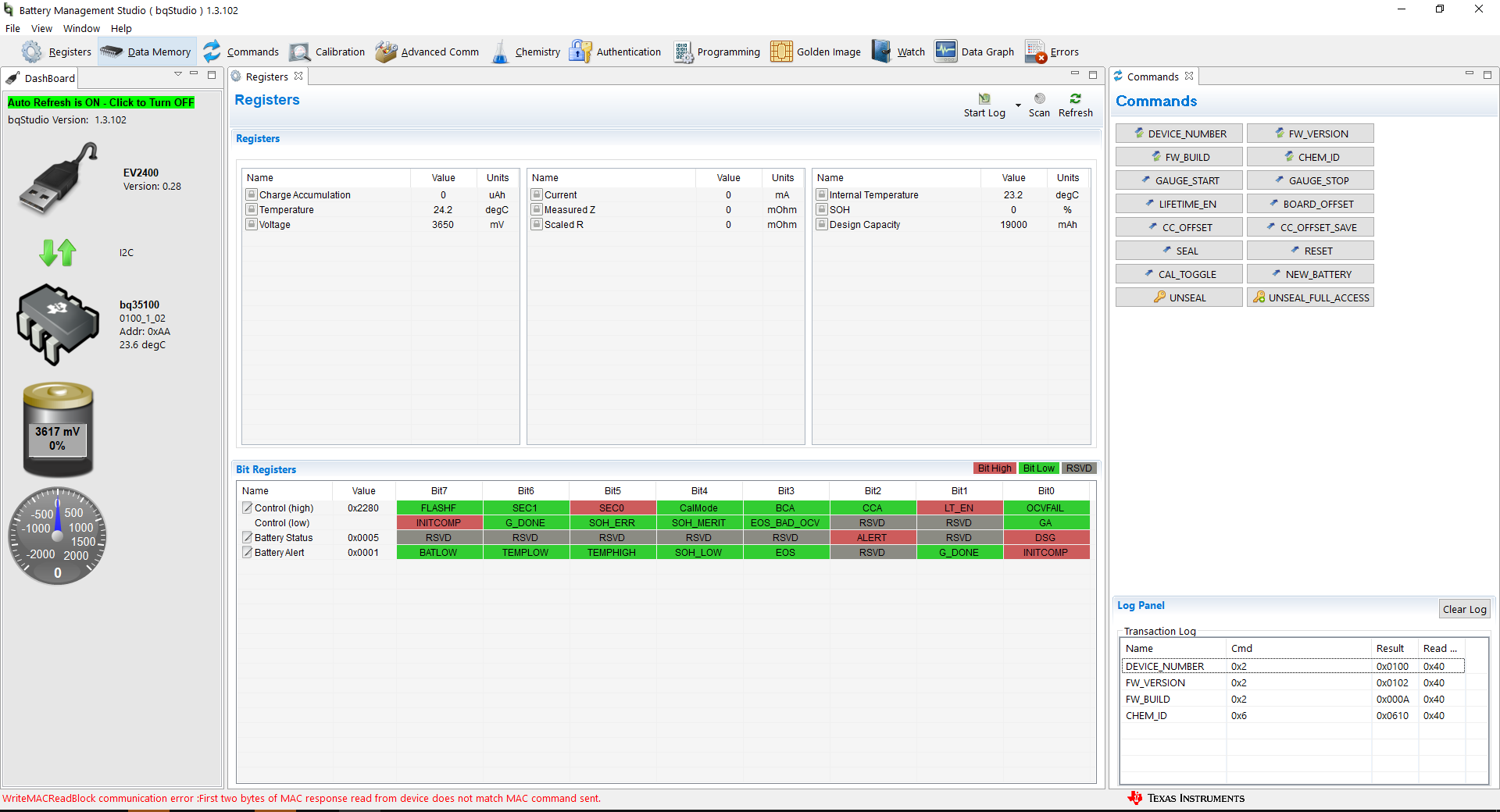Toggle the Battery Alert row log box
The image size is (1500, 812).
[248, 552]
